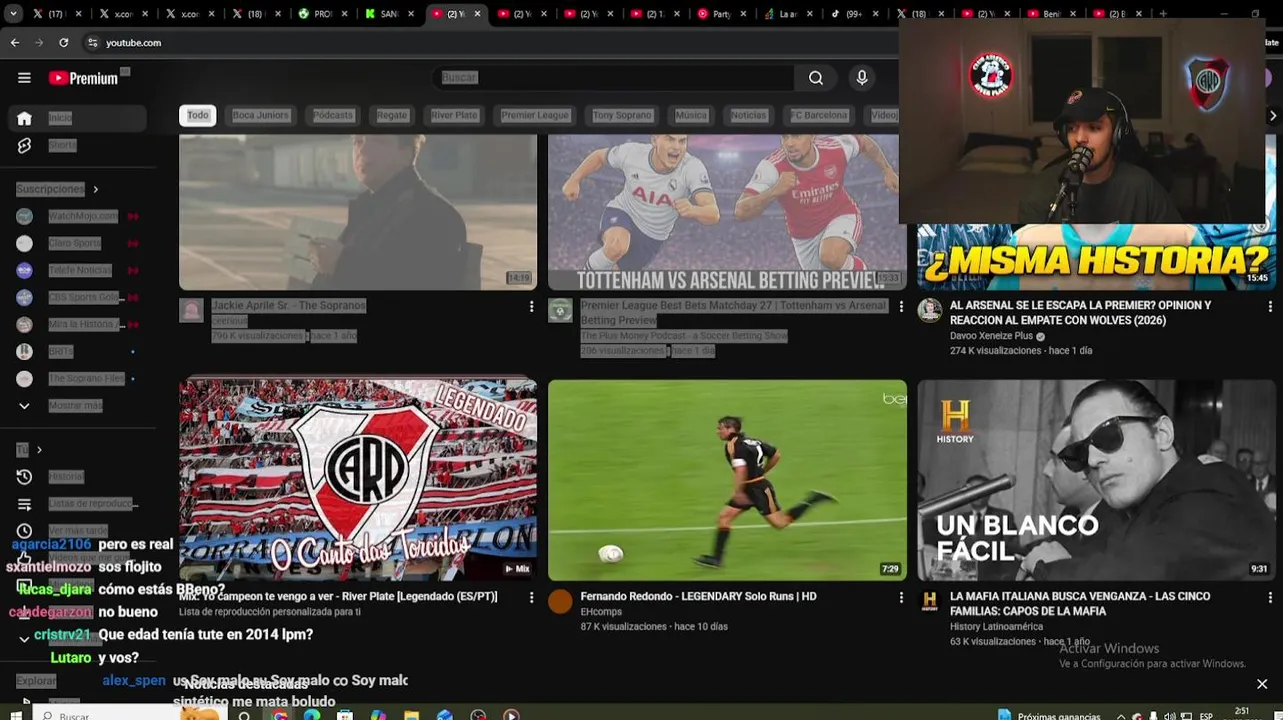Select the Regate filter chip
1283x720 pixels.
pos(392,115)
